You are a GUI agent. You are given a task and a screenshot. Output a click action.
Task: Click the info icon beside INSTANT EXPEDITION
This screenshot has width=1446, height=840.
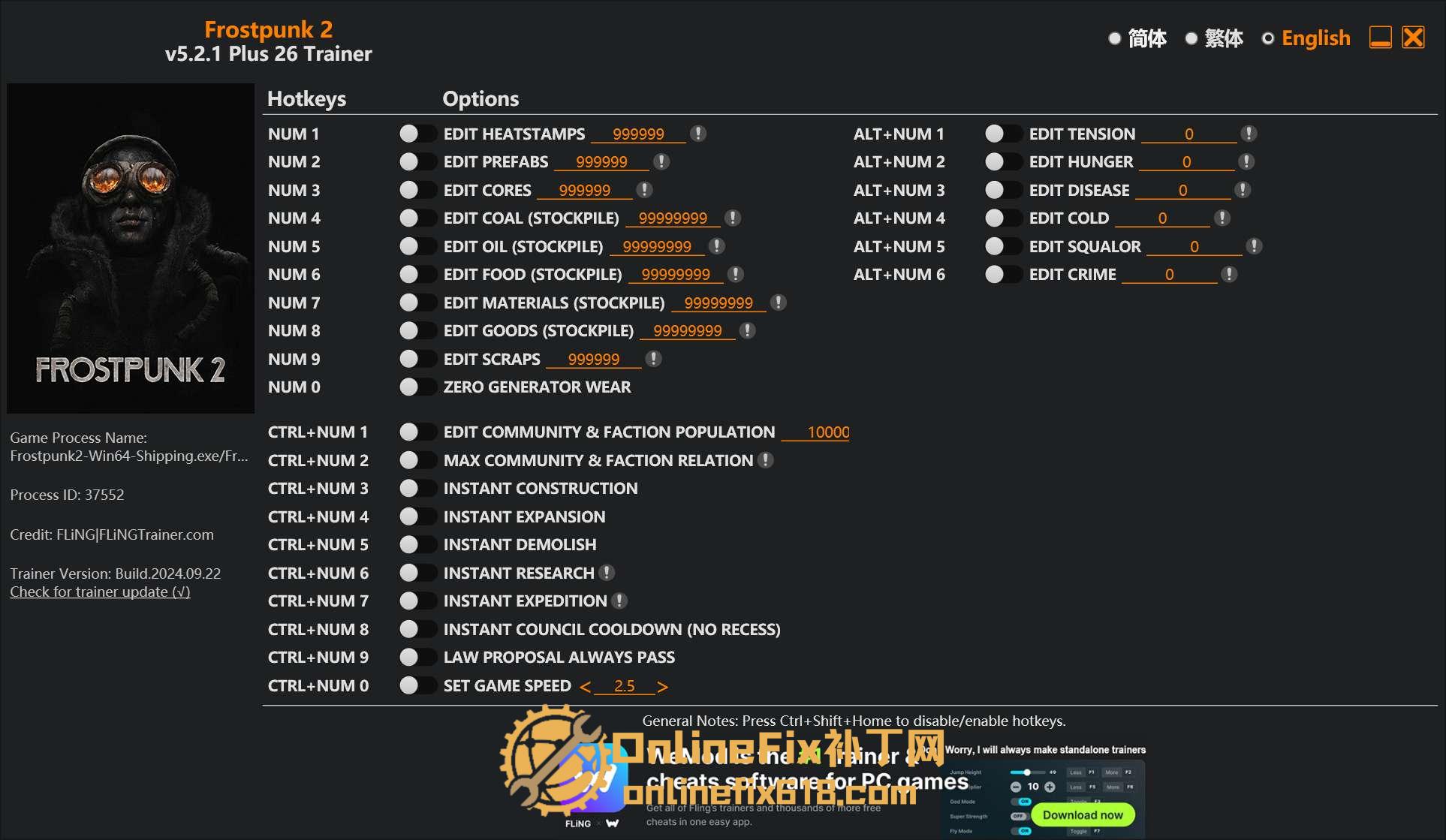619,601
